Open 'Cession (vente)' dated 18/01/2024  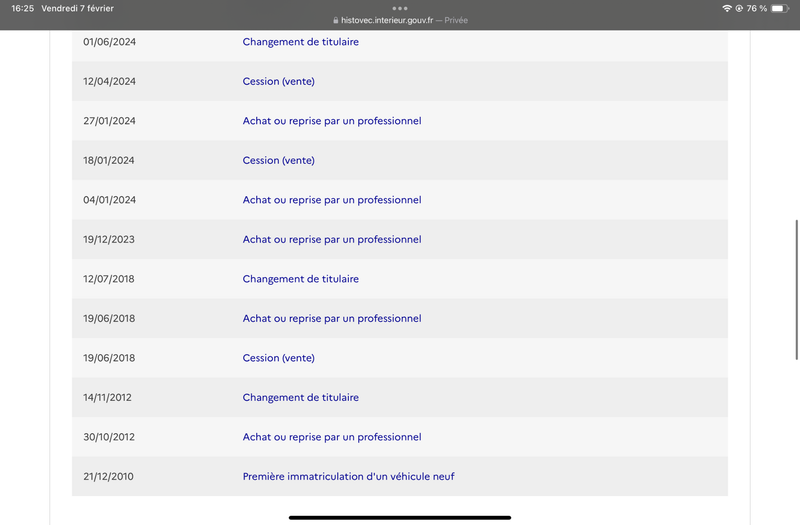point(279,160)
